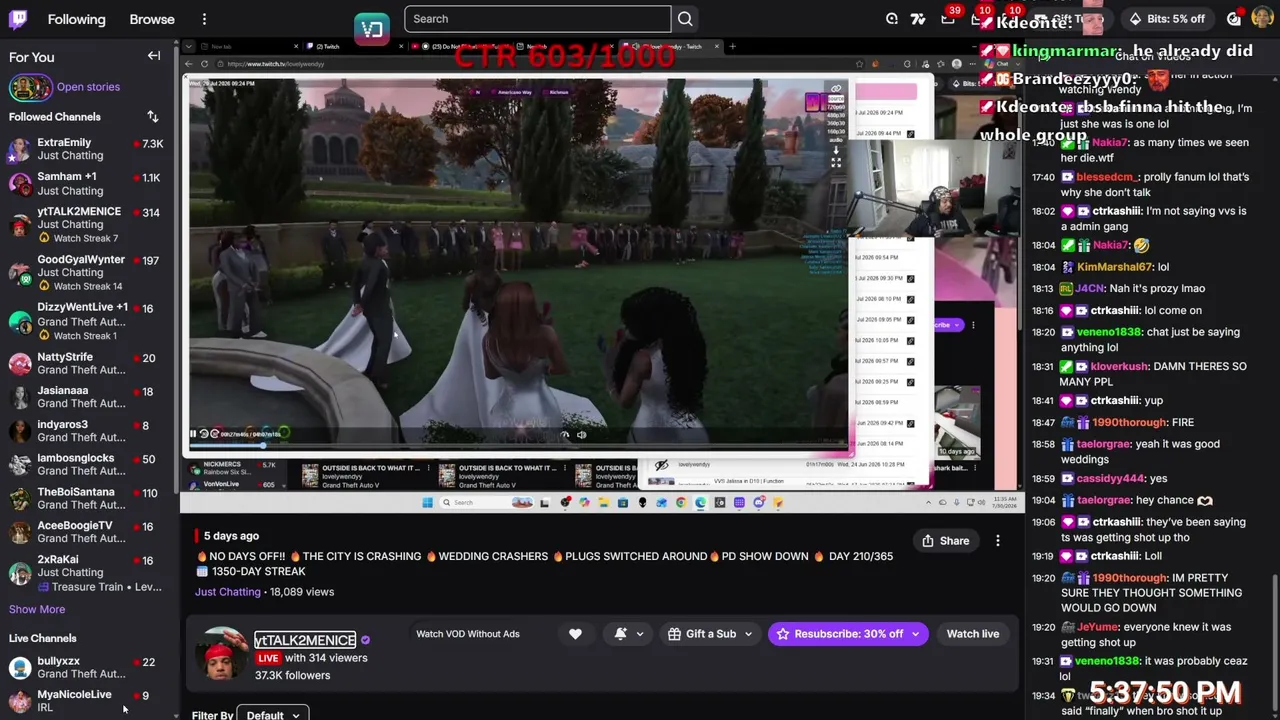Pause the nested video player
1280x720 pixels.
(193, 434)
